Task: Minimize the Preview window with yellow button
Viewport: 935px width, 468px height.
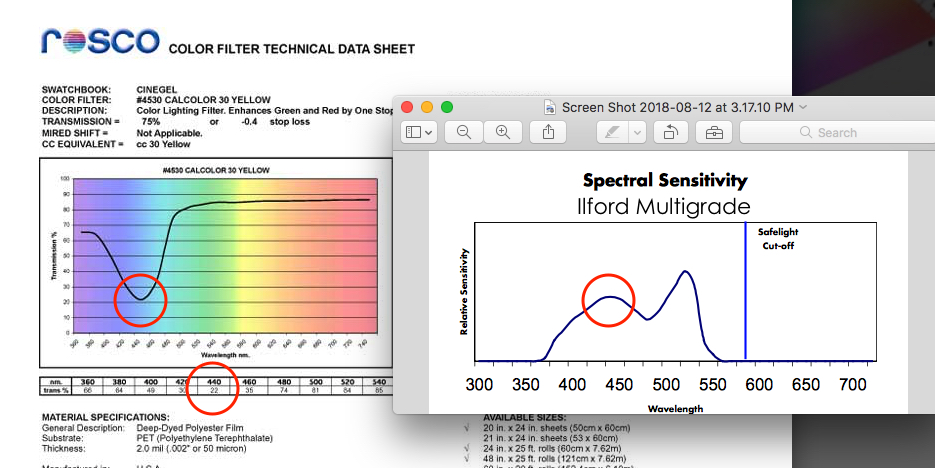Action: point(427,107)
